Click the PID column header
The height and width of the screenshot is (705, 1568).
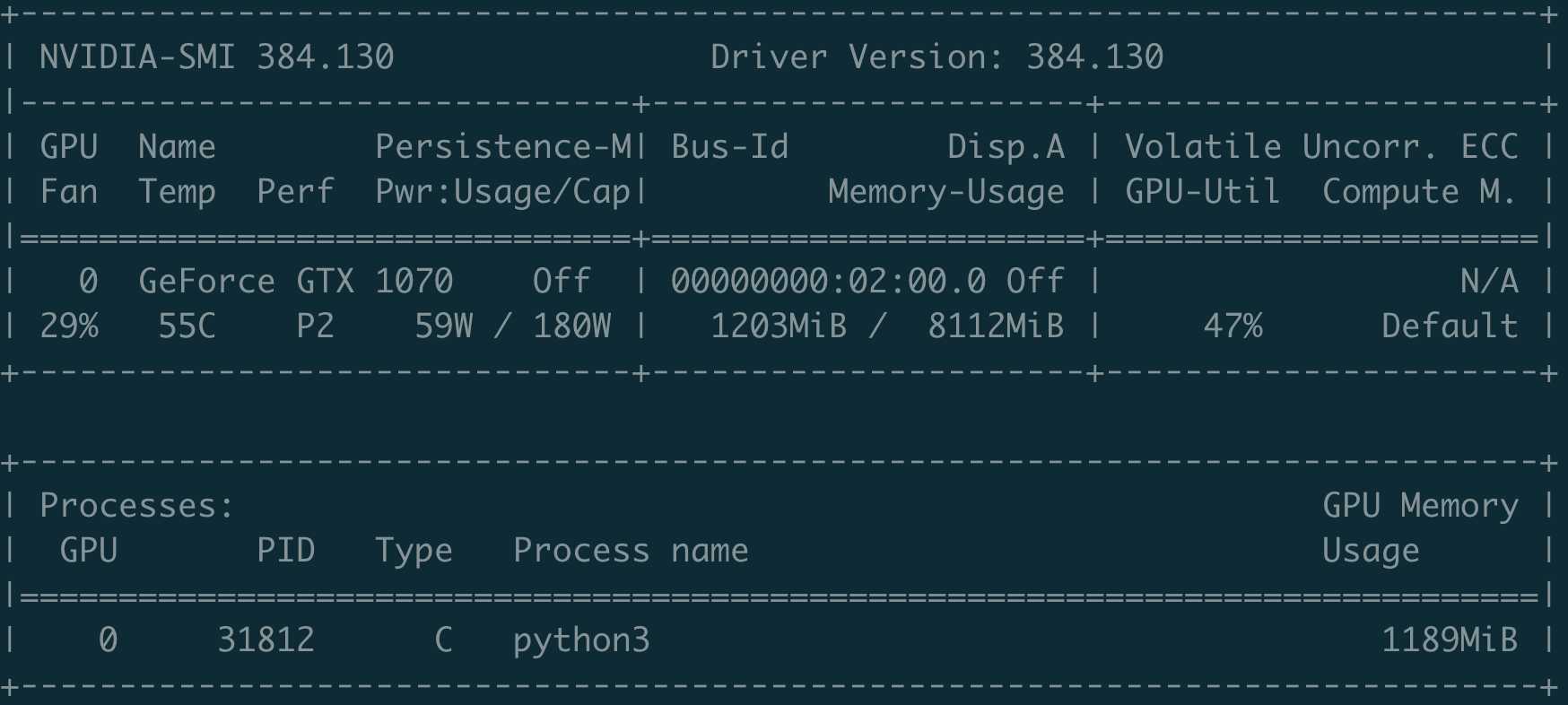click(x=285, y=551)
